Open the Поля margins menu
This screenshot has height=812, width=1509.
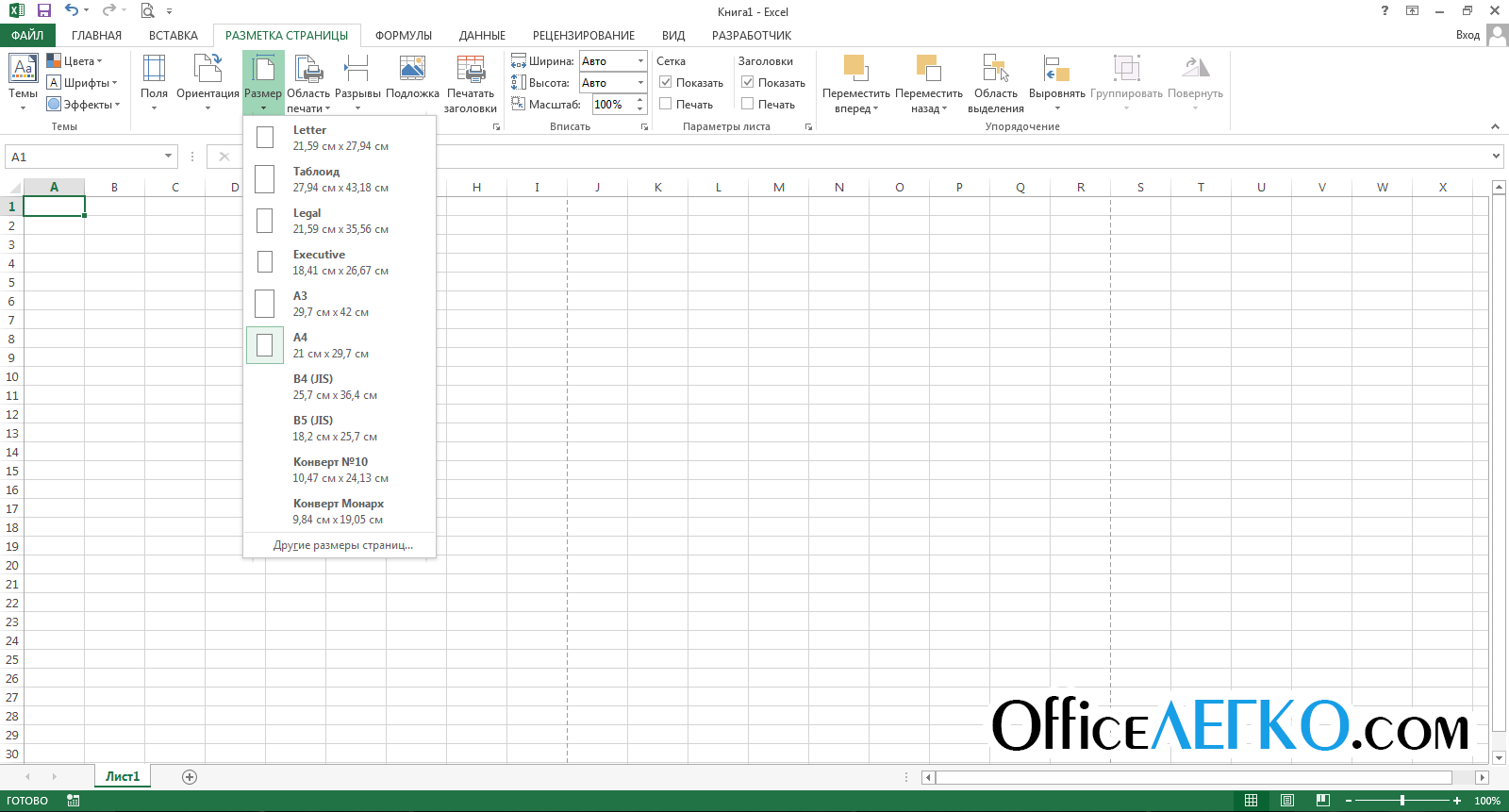[154, 82]
